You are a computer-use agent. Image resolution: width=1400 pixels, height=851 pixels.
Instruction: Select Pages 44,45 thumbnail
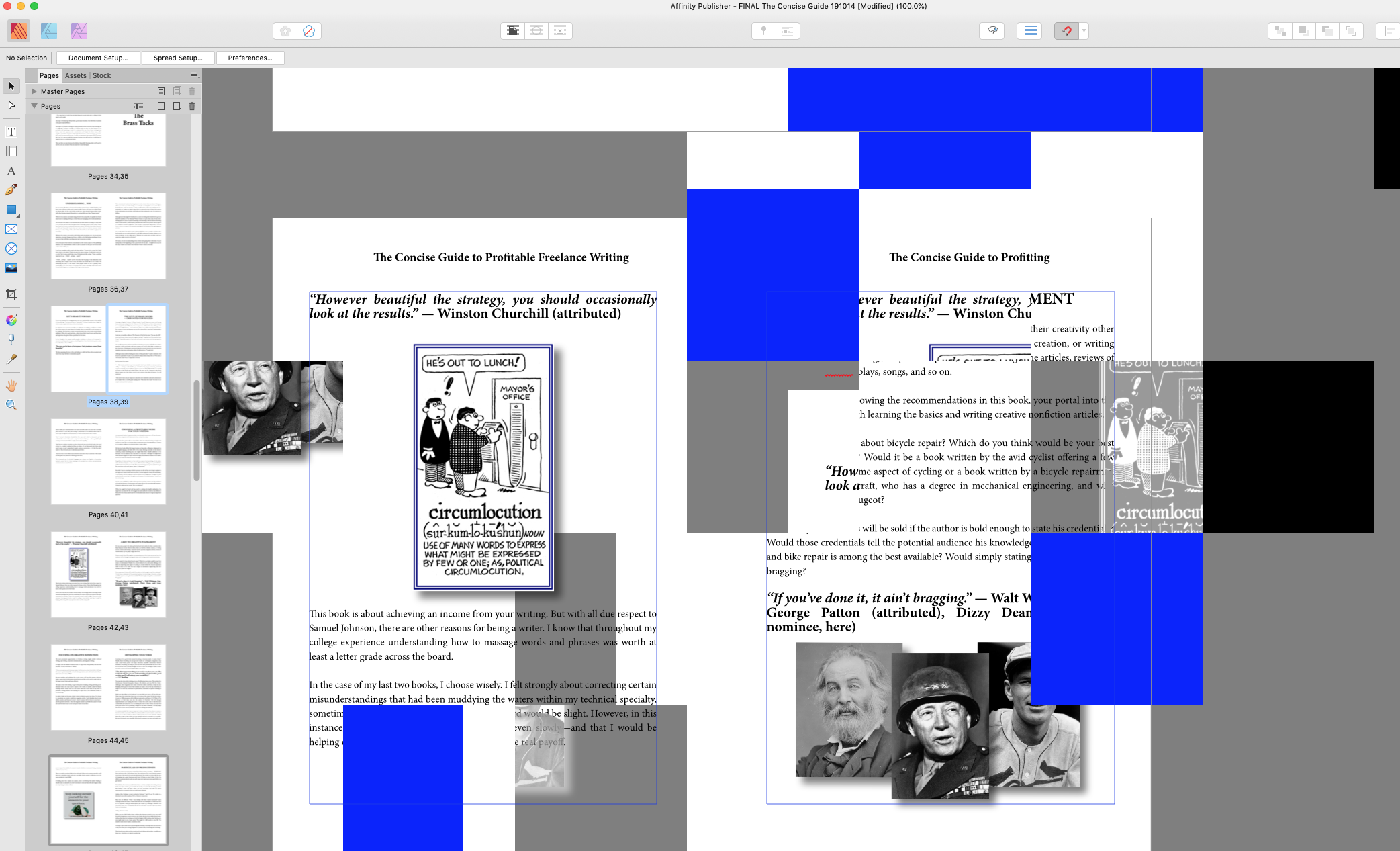[x=108, y=687]
